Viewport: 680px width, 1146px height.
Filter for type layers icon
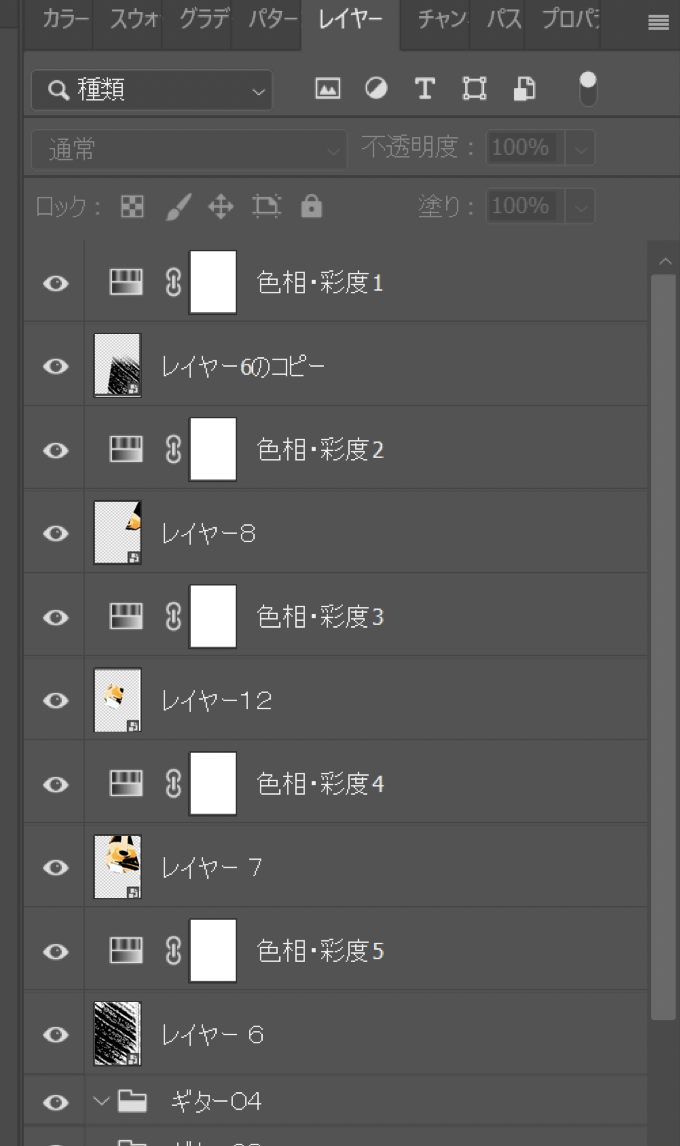[425, 88]
